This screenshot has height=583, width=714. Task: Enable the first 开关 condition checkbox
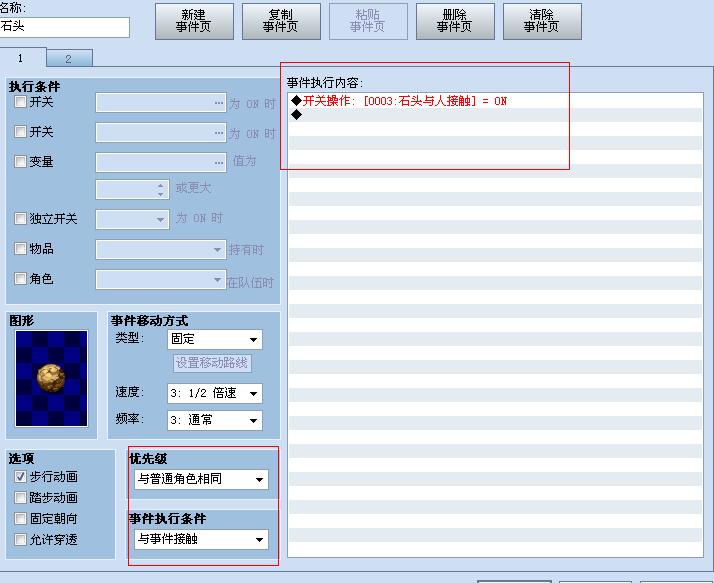point(20,102)
